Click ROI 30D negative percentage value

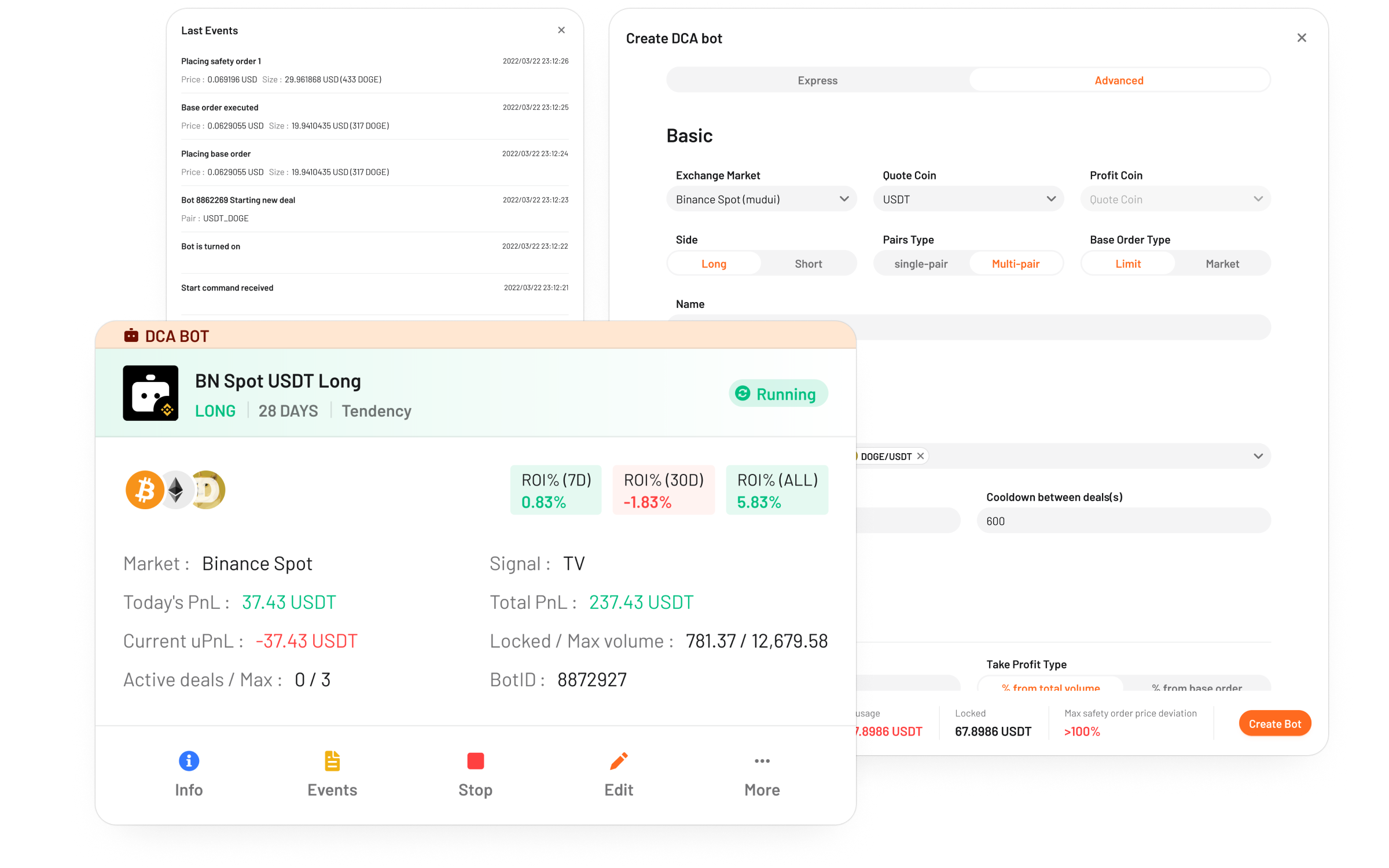pyautogui.click(x=648, y=502)
